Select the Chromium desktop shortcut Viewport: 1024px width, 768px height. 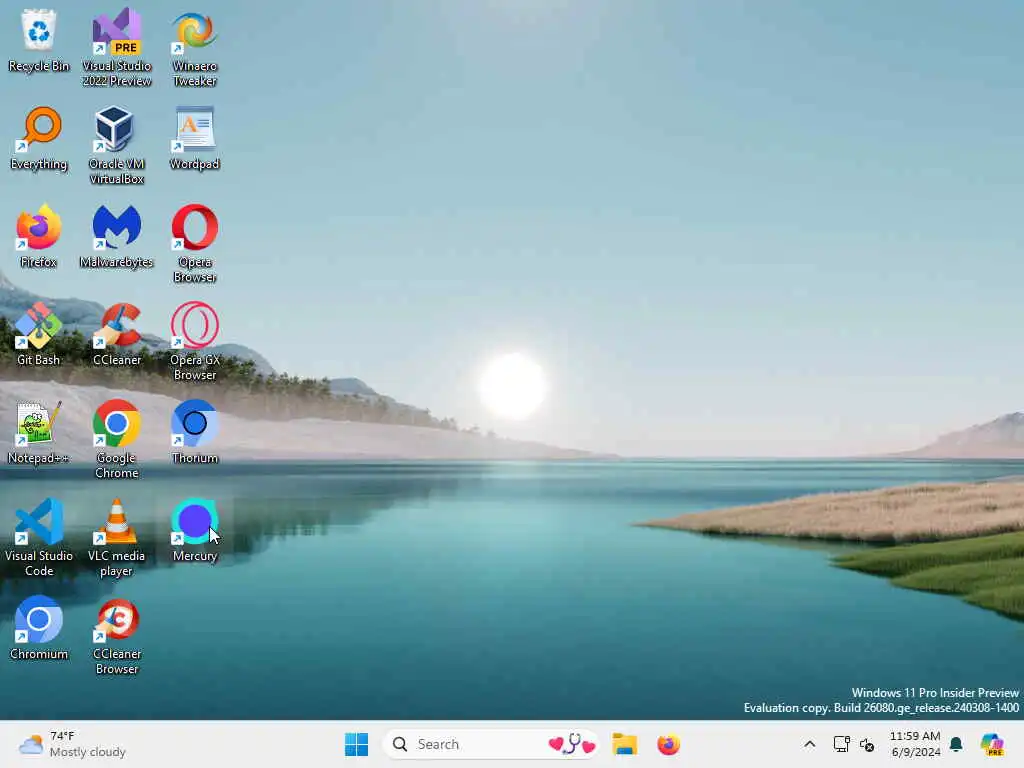[x=39, y=629]
